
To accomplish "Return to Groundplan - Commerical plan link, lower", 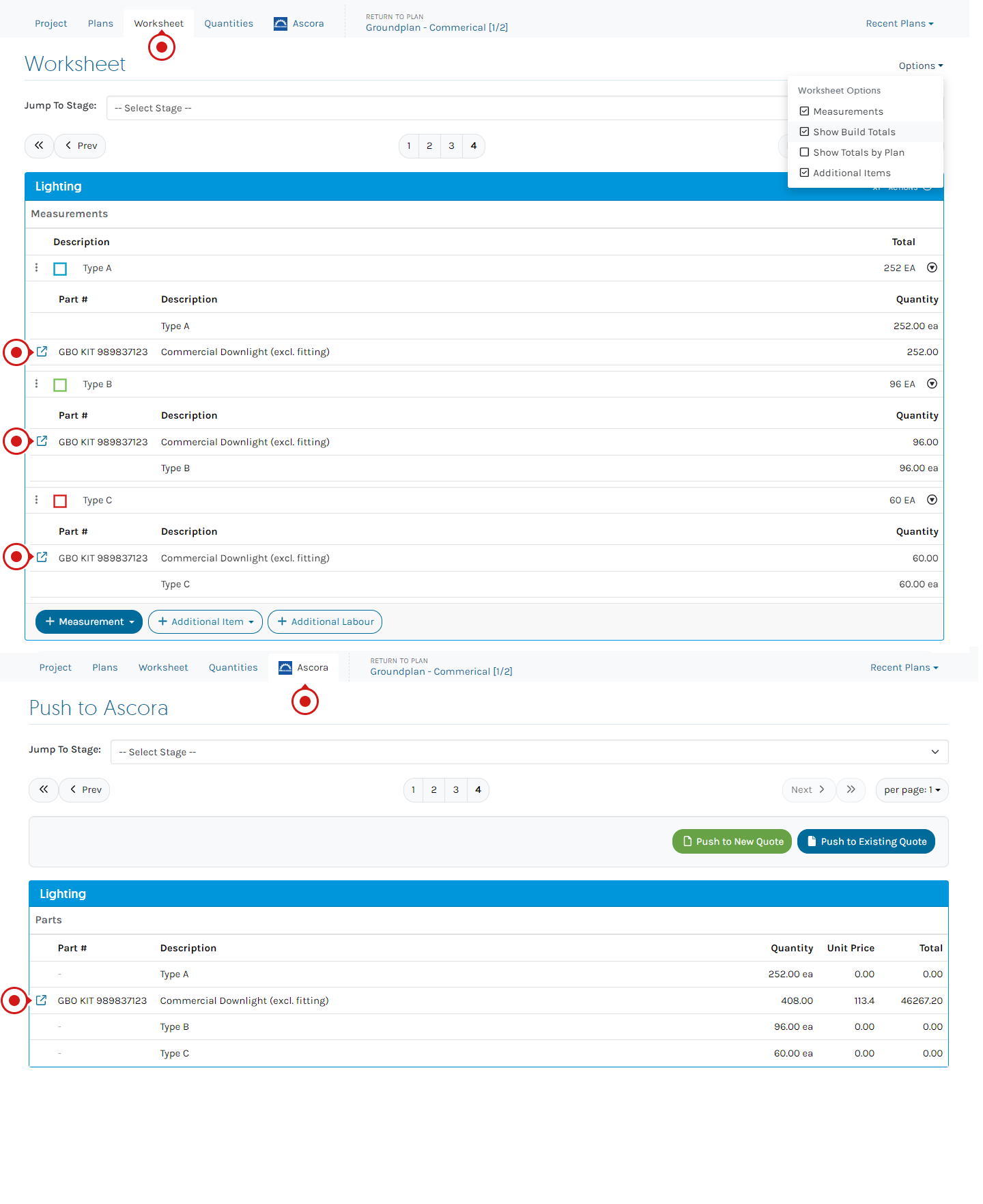I will tap(441, 672).
